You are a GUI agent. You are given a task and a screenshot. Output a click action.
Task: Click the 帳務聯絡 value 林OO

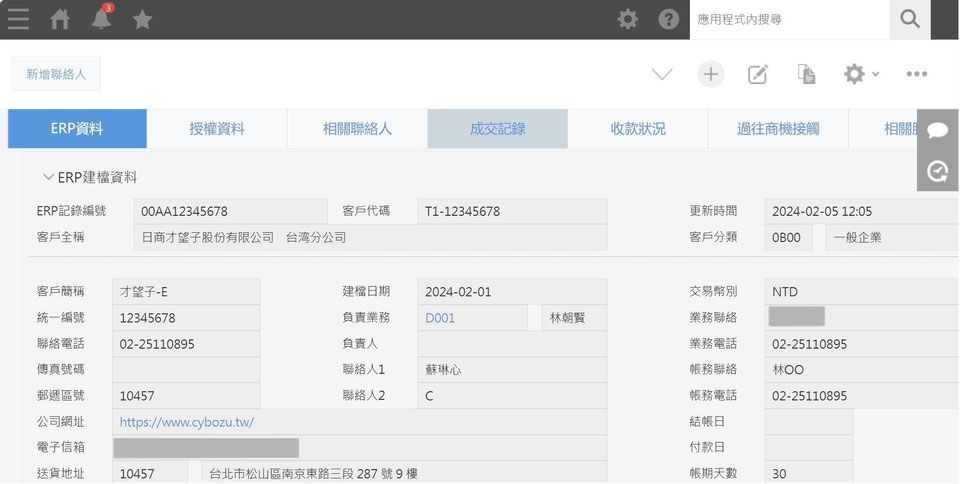(861, 370)
